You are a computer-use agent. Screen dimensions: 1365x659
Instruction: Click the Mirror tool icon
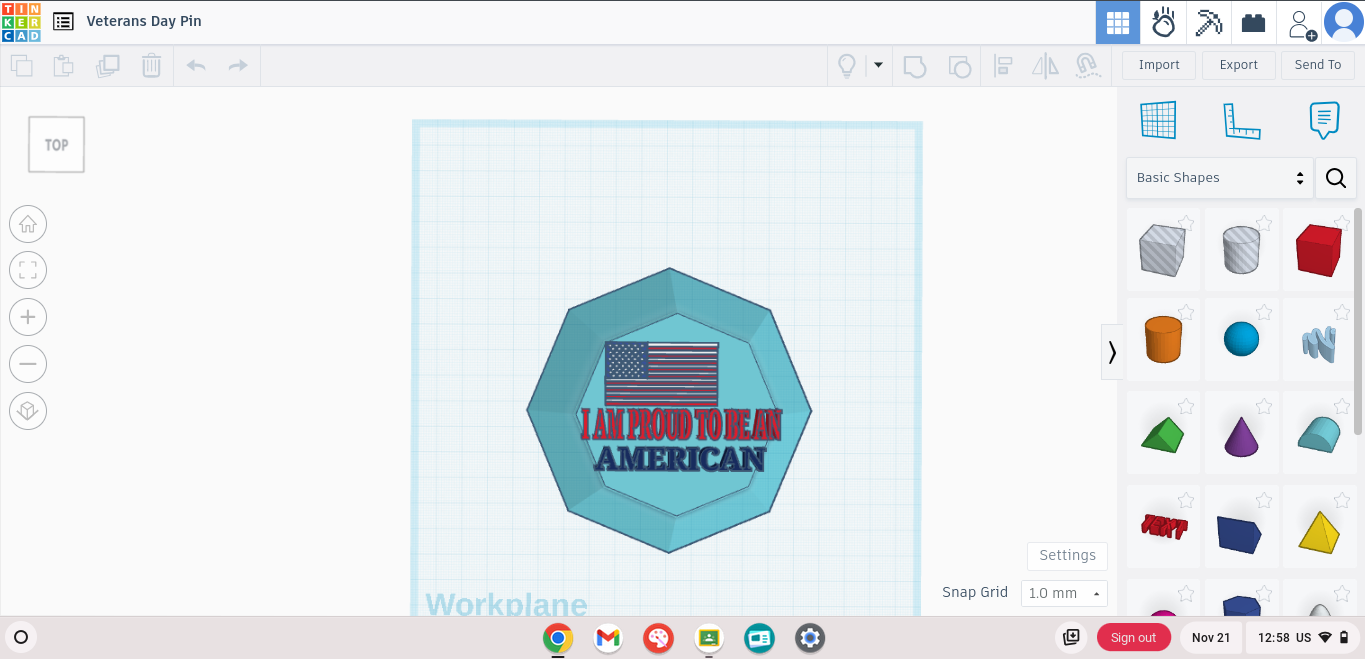[x=1045, y=66]
